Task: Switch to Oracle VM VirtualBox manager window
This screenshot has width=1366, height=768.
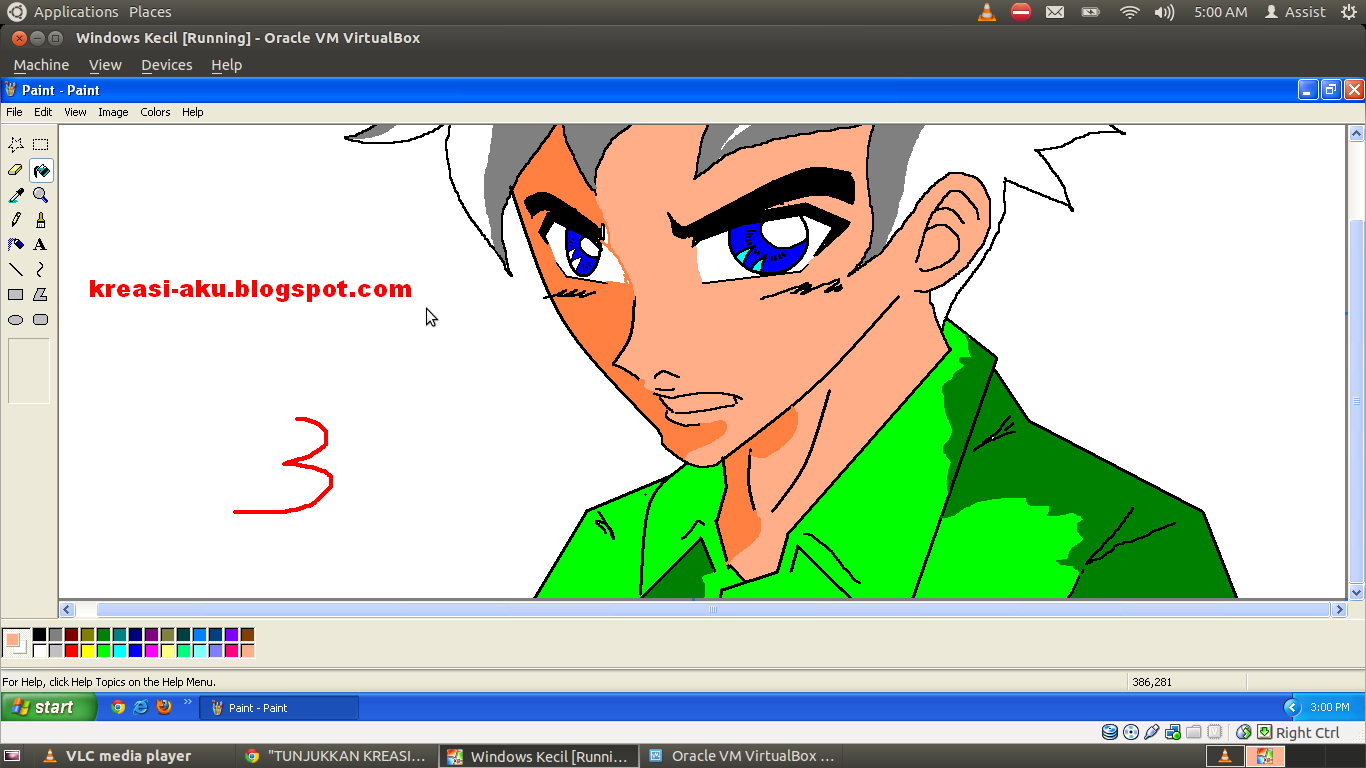Action: (x=740, y=756)
